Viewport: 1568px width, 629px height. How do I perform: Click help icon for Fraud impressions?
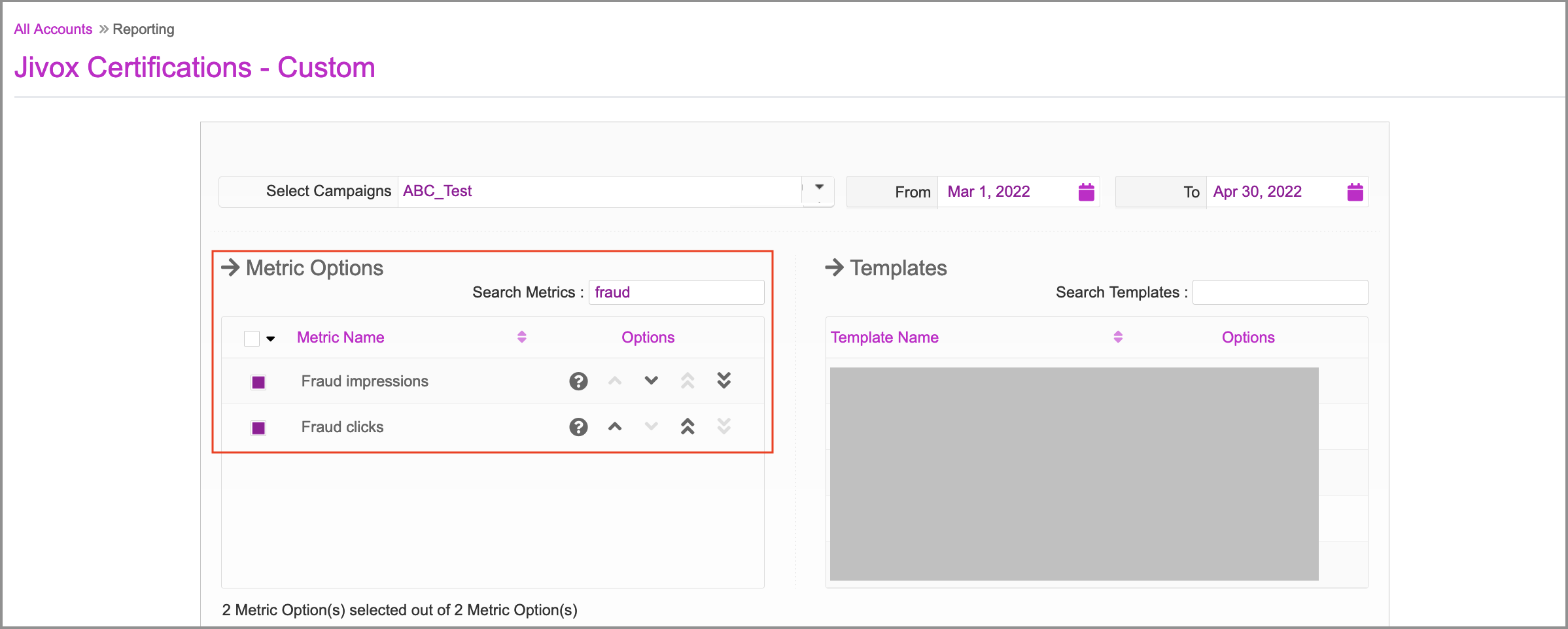click(x=578, y=381)
